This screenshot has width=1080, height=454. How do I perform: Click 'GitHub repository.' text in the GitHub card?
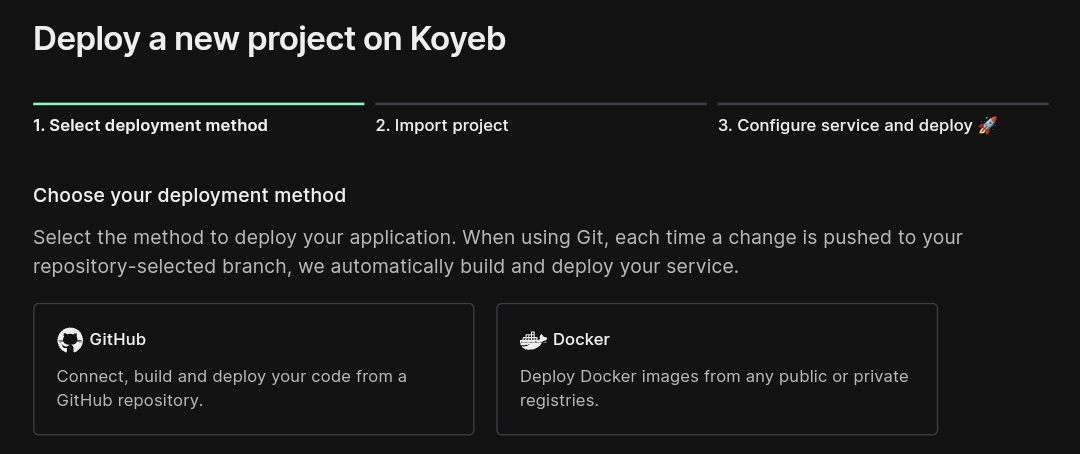(129, 400)
